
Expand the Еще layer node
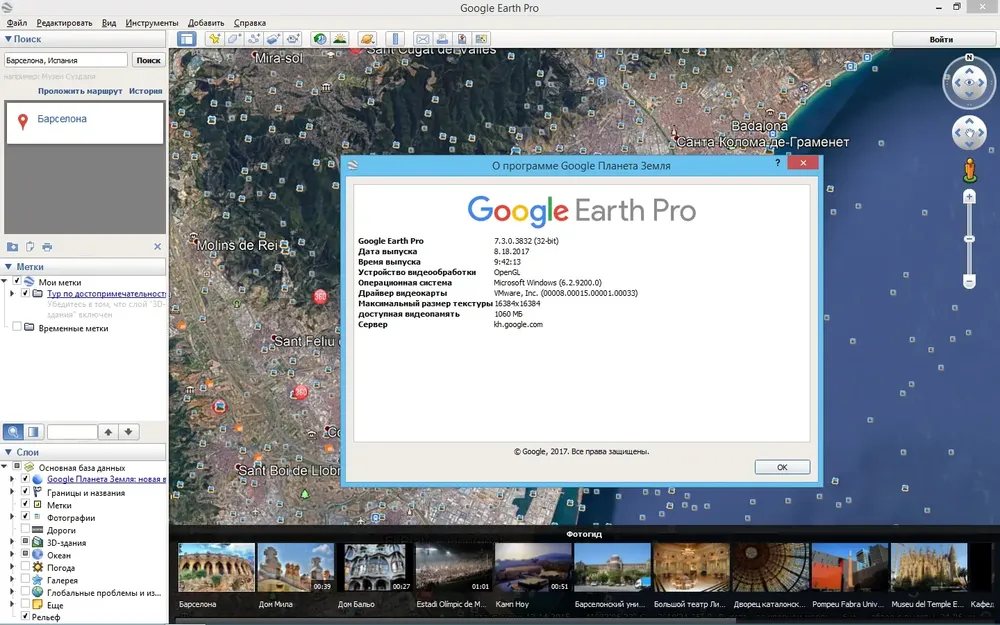(x=12, y=604)
